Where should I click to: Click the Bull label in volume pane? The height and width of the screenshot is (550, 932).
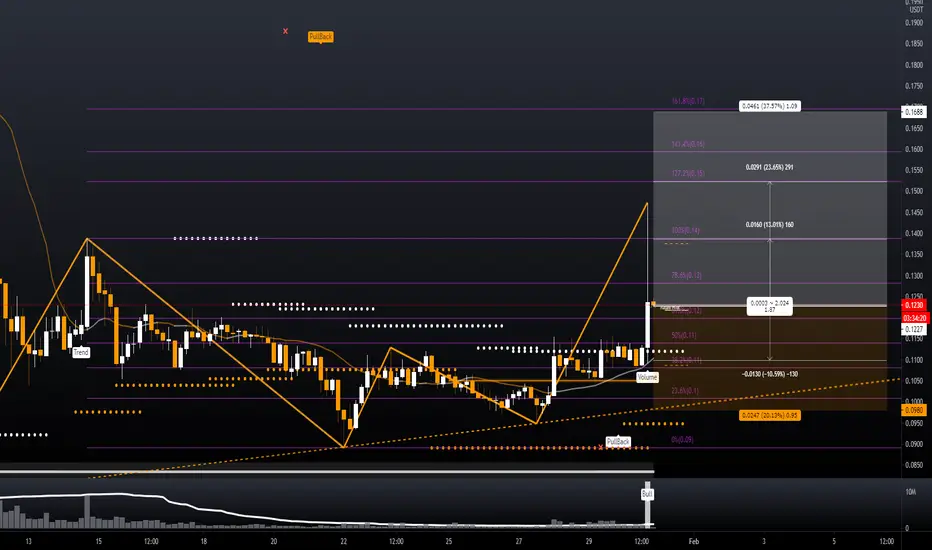click(x=647, y=494)
